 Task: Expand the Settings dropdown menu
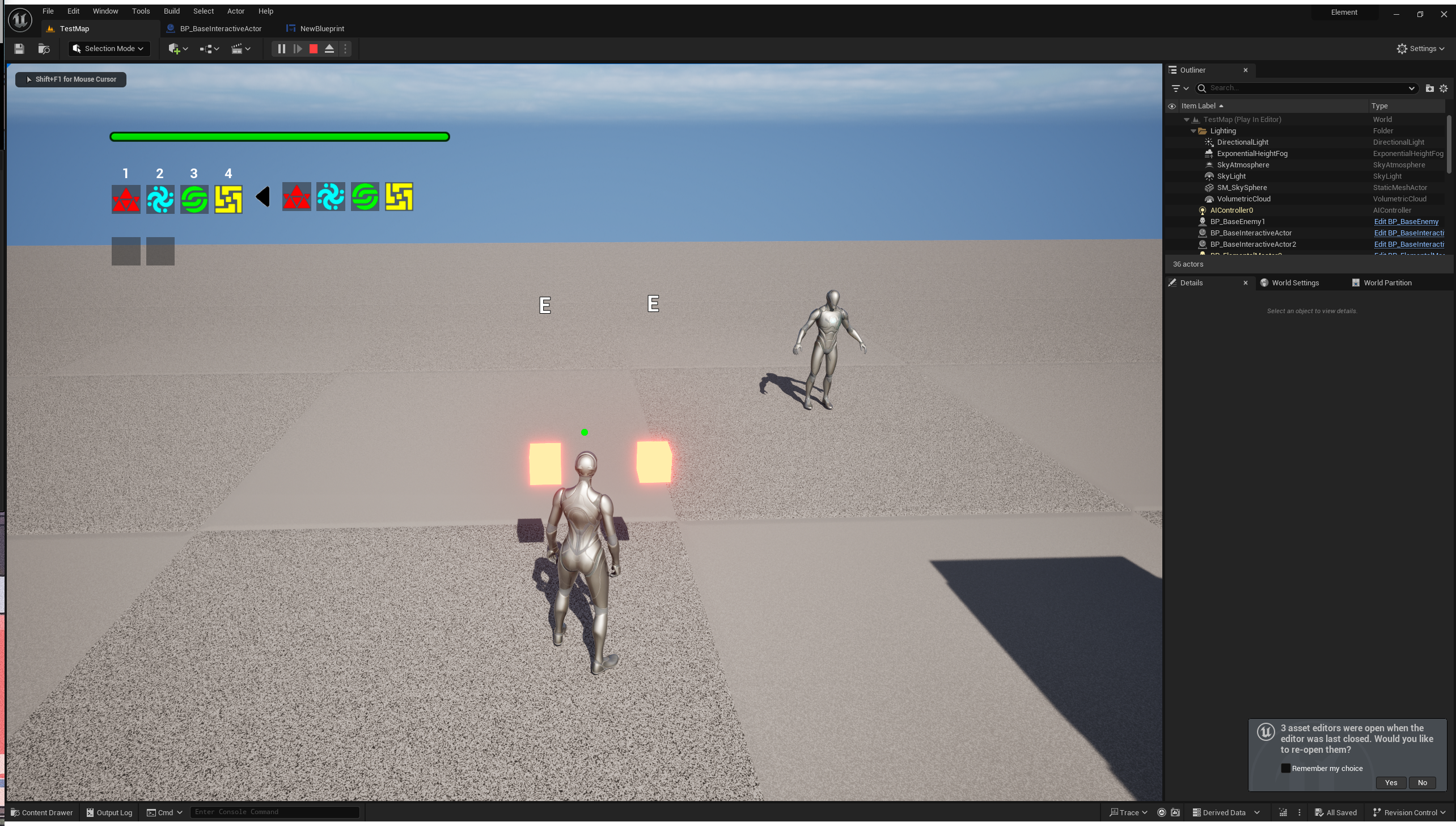point(1420,49)
